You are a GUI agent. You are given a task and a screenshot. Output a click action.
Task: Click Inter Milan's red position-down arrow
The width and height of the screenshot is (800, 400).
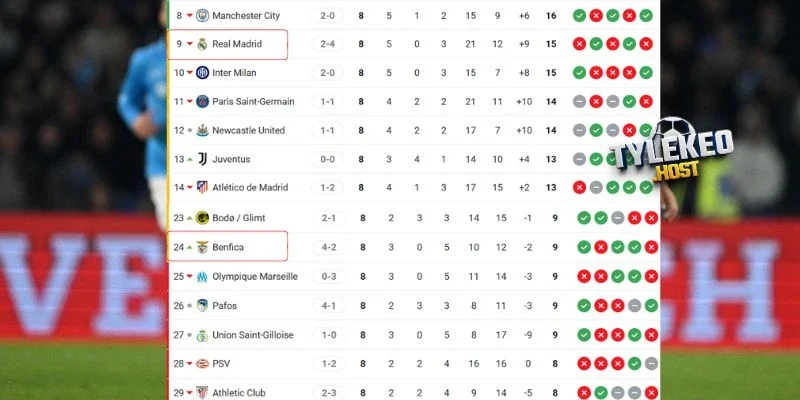click(188, 73)
